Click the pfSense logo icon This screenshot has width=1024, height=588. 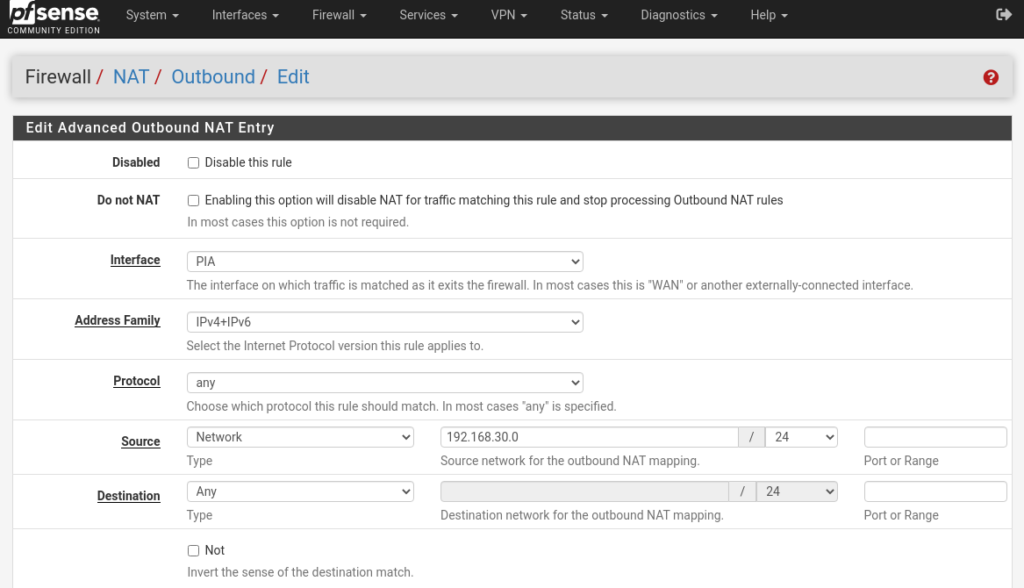54,17
